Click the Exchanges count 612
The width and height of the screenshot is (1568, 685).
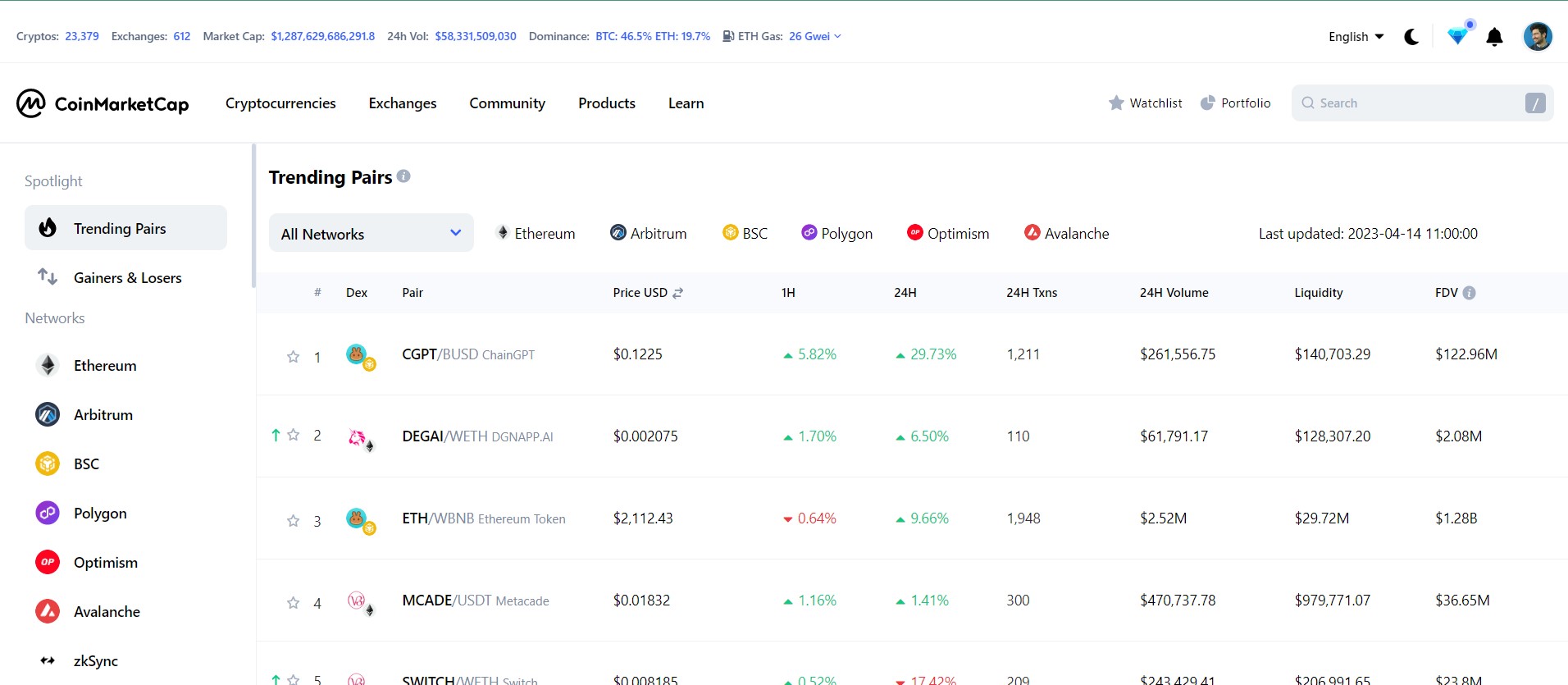[182, 36]
